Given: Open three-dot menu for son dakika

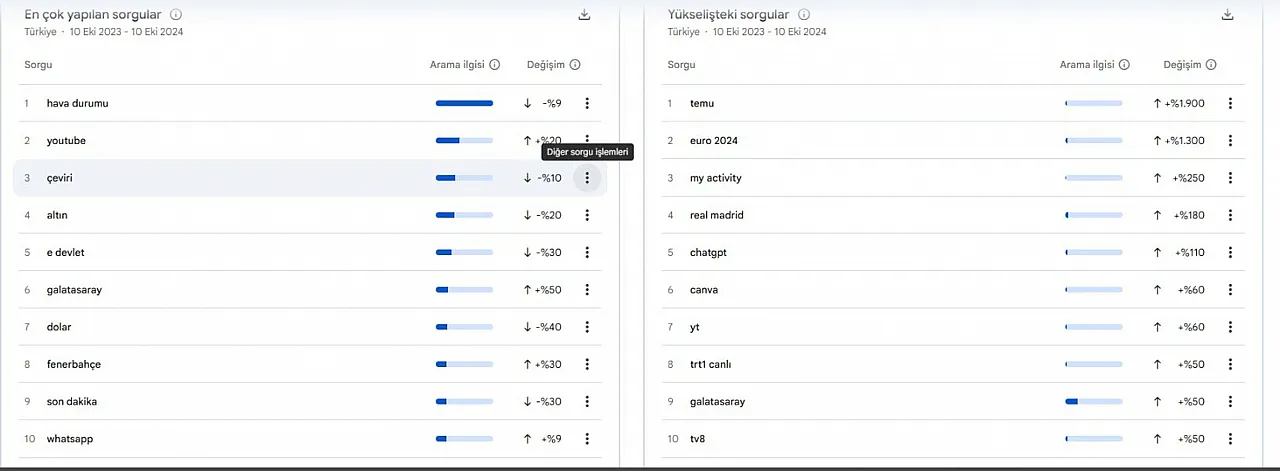Looking at the screenshot, I should (587, 401).
